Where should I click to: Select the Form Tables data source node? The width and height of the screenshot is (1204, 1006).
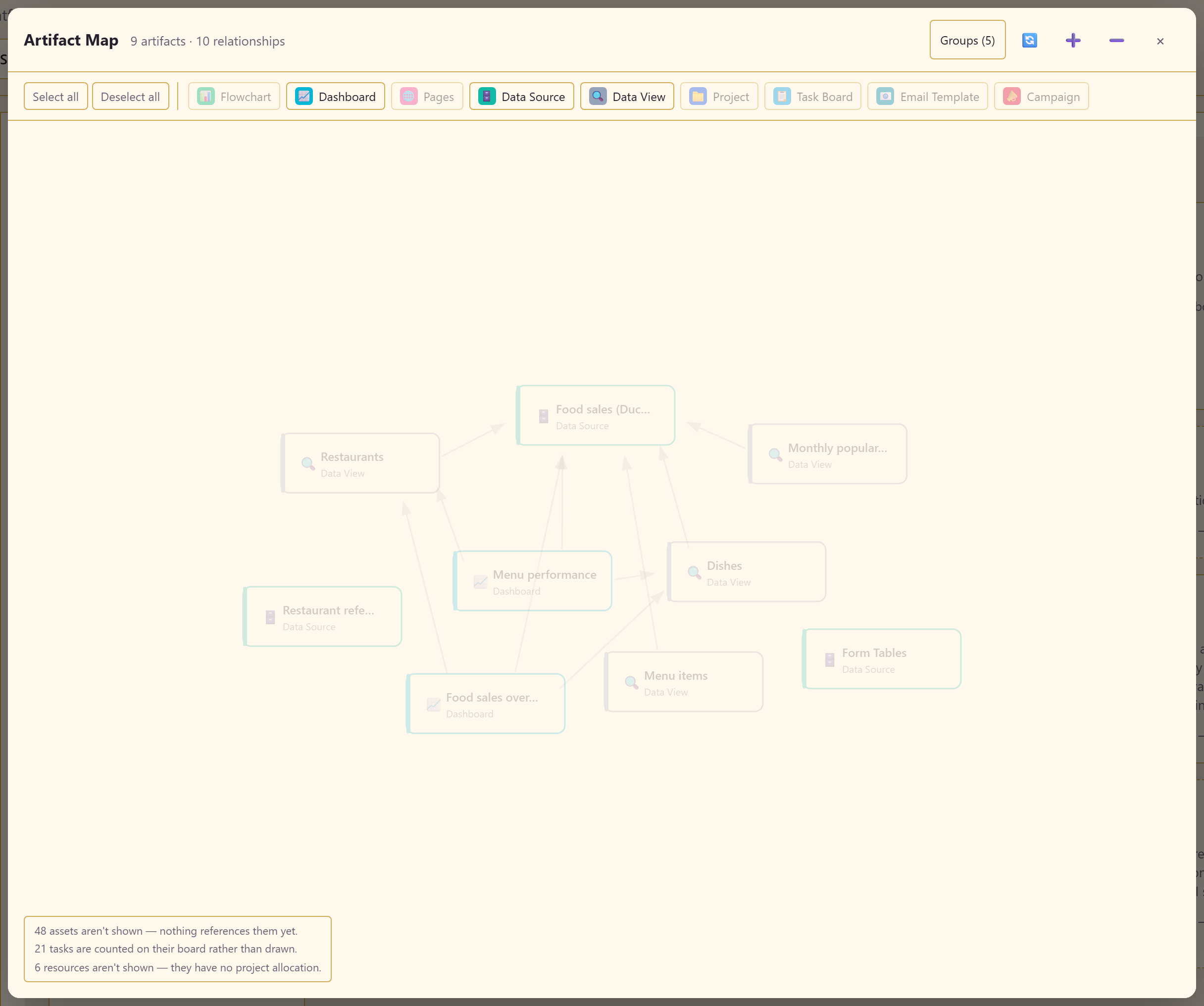point(881,658)
